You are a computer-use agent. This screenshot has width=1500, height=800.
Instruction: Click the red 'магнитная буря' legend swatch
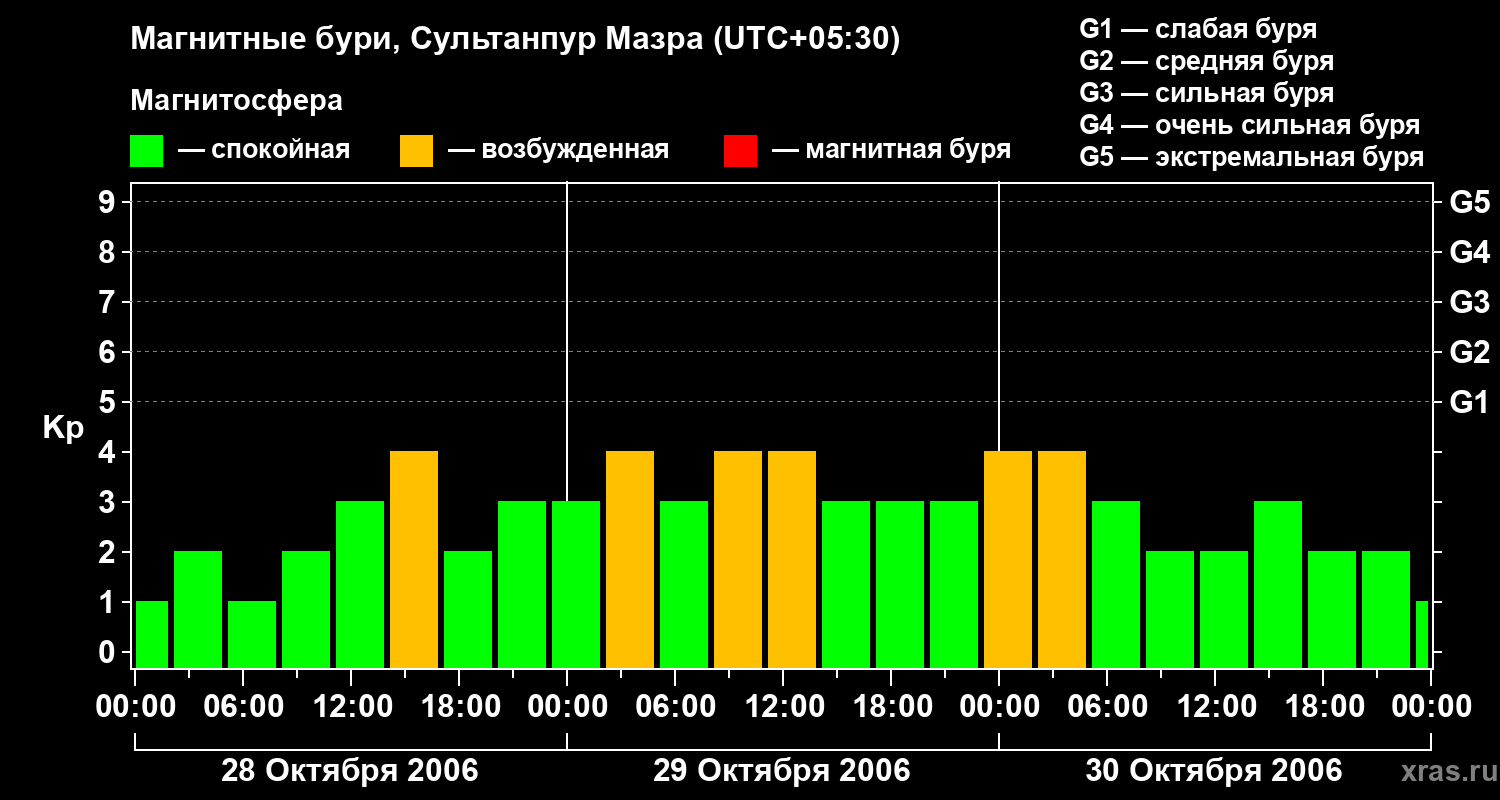[740, 151]
